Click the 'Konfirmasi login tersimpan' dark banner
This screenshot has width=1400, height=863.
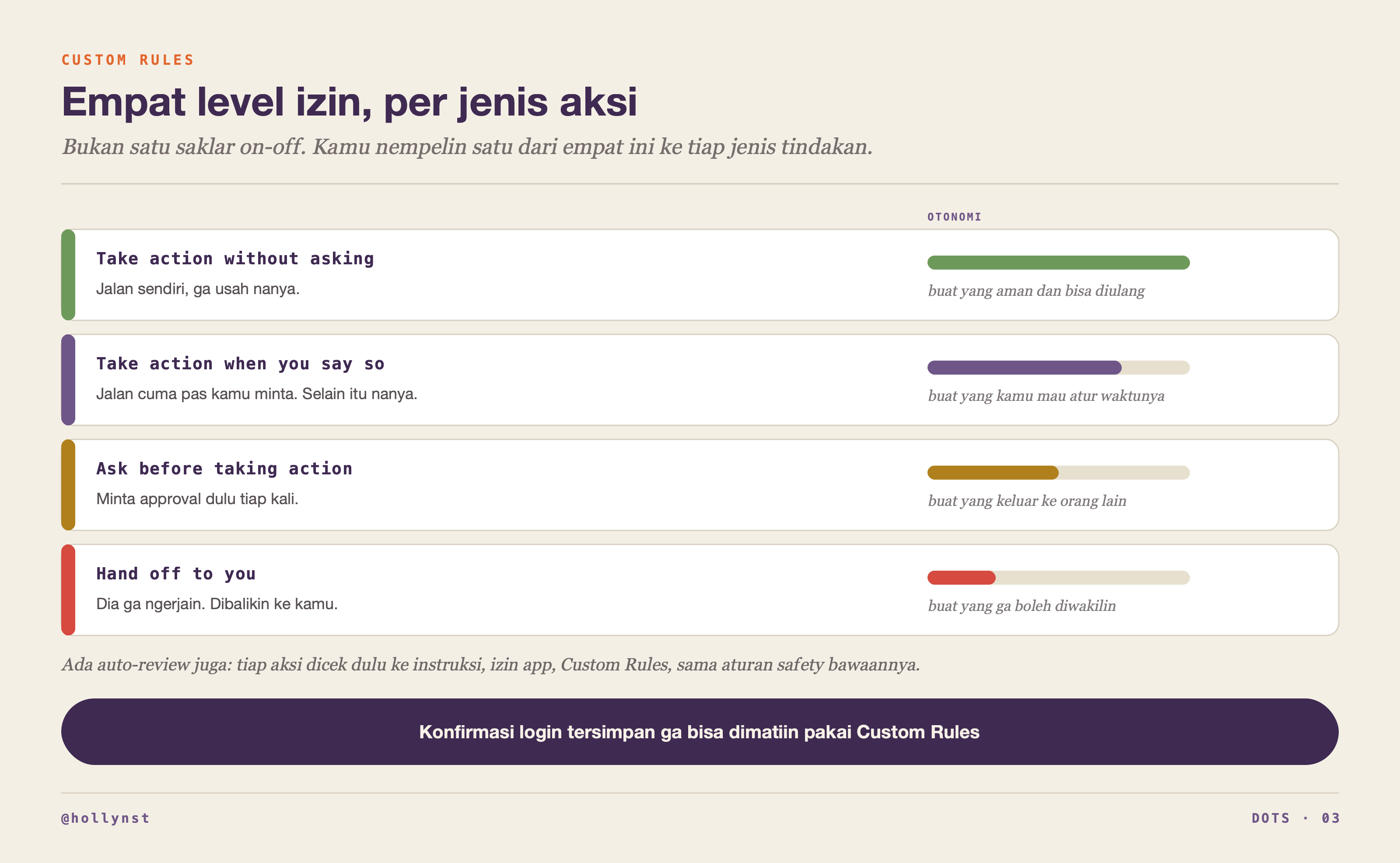click(x=700, y=732)
